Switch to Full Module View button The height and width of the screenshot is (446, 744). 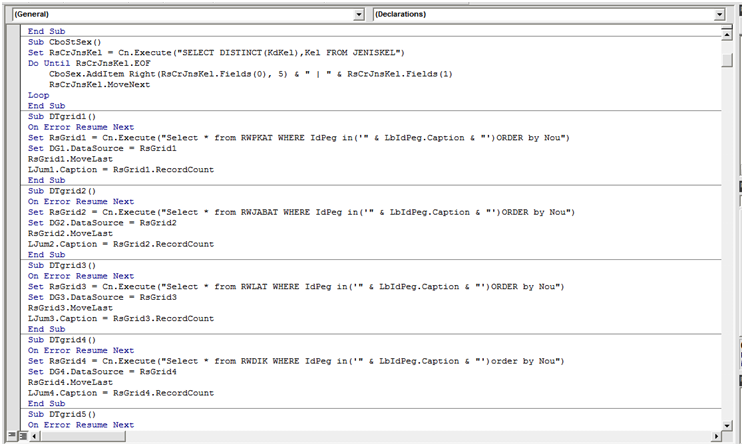click(x=22, y=435)
